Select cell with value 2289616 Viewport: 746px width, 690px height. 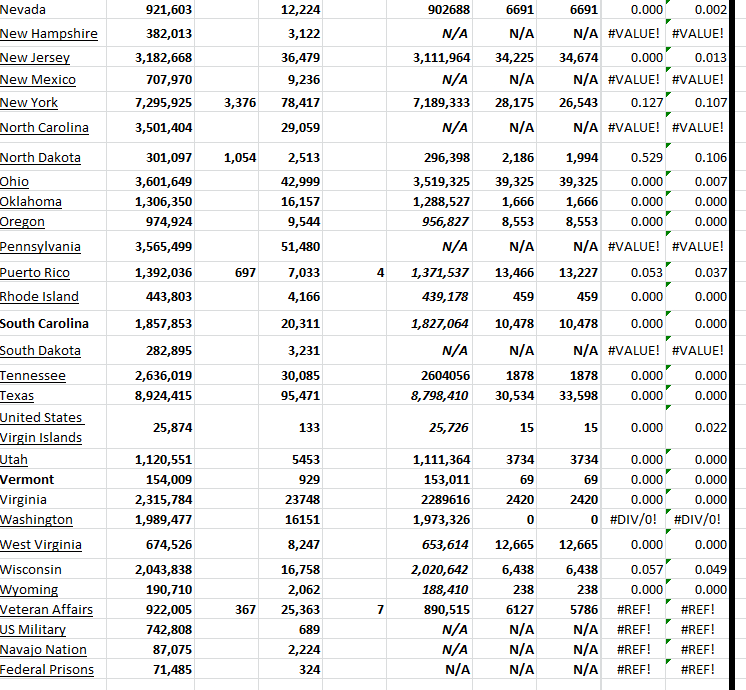pos(430,499)
